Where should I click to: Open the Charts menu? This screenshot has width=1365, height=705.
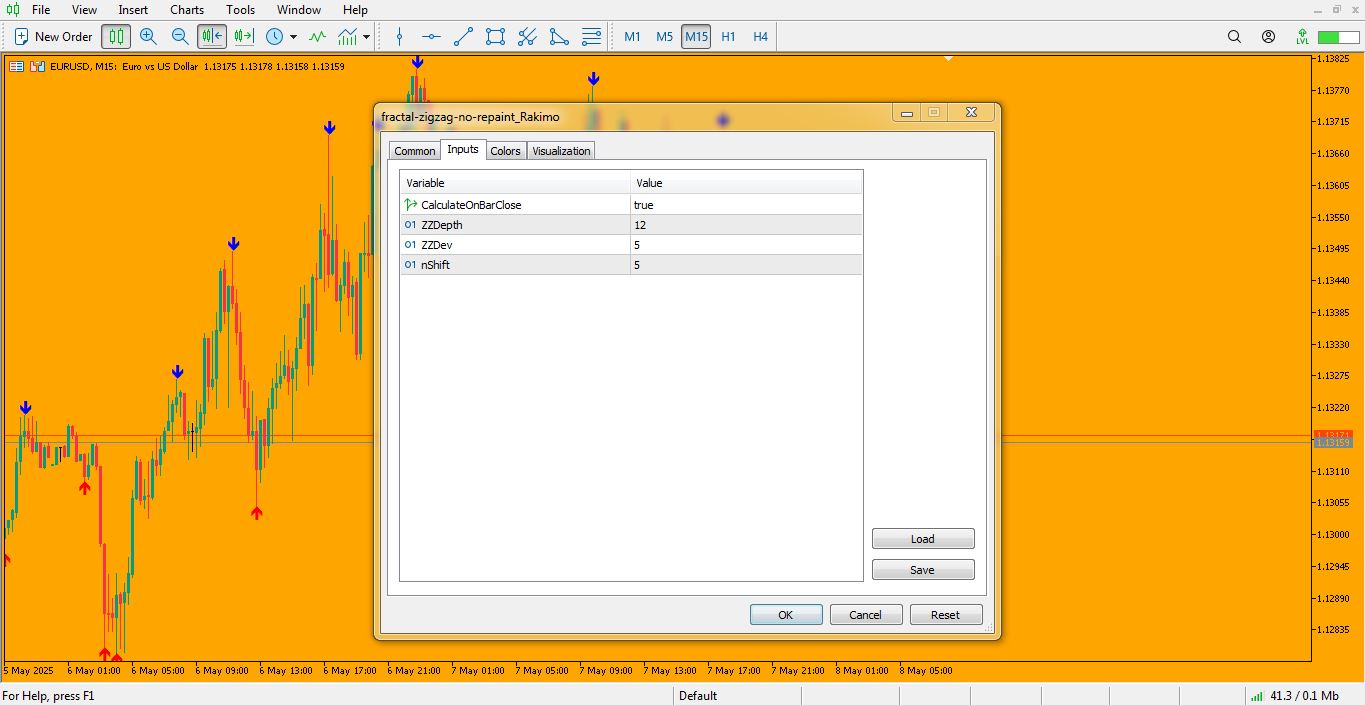pyautogui.click(x=187, y=10)
